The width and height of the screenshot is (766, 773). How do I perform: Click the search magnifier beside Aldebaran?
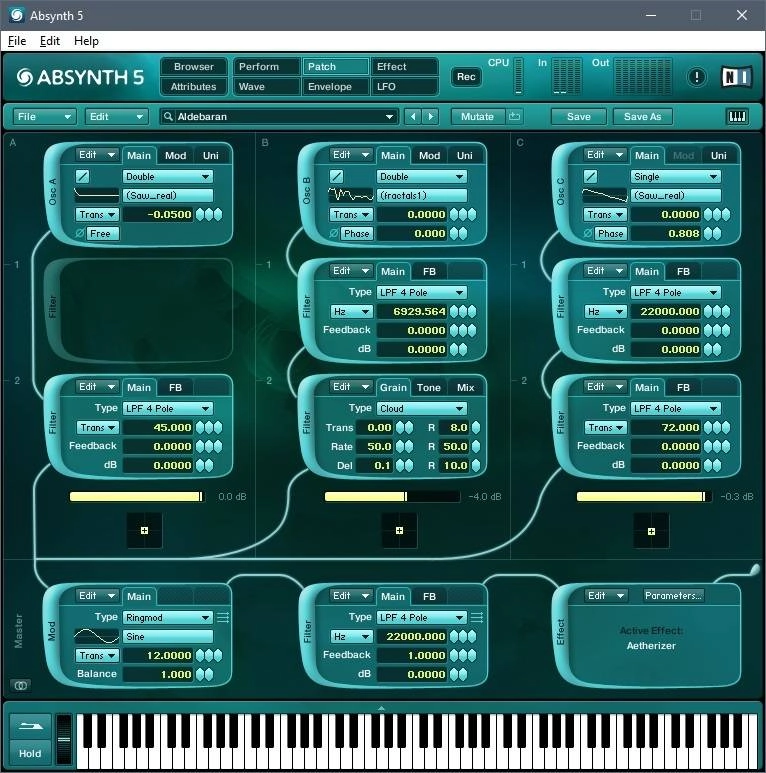tap(168, 117)
